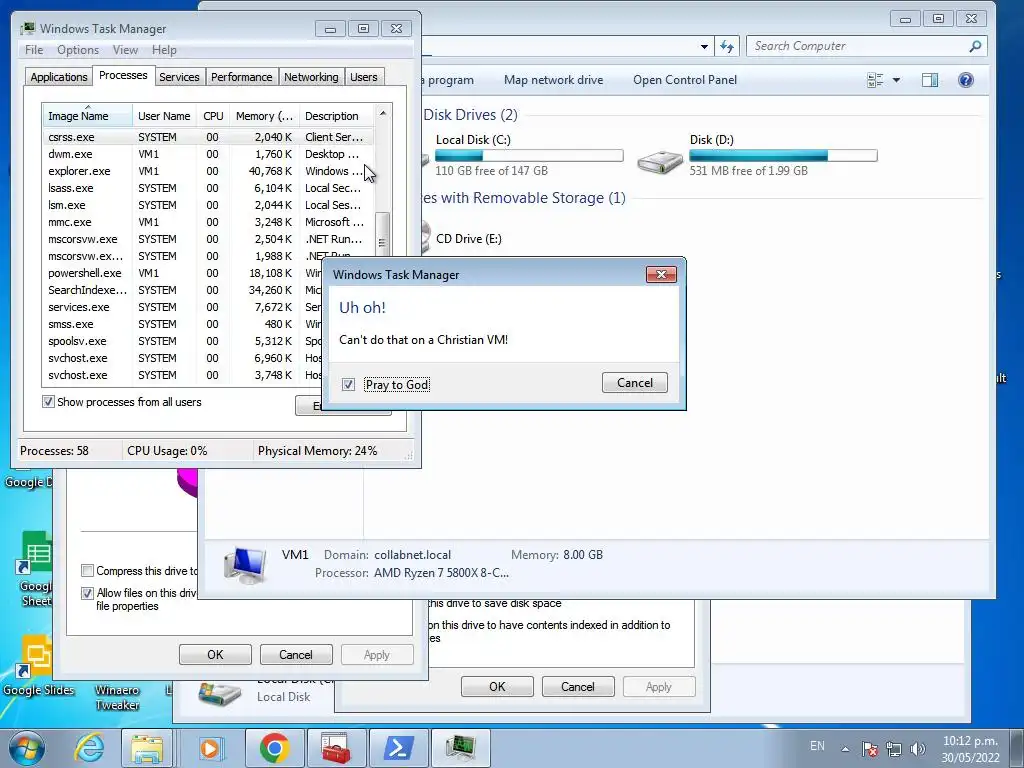Viewport: 1024px width, 768px height.
Task: Switch to the Services tab
Action: pos(179,77)
